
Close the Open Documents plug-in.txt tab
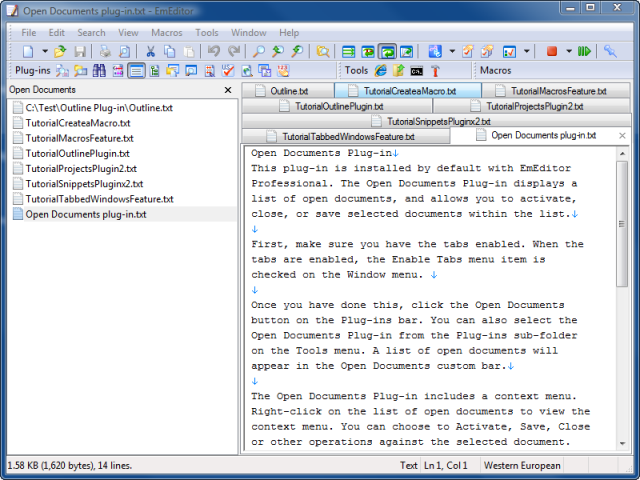[622, 136]
